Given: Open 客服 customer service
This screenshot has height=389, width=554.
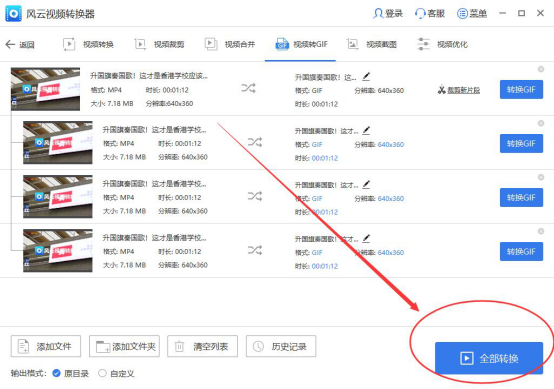Looking at the screenshot, I should pos(430,14).
